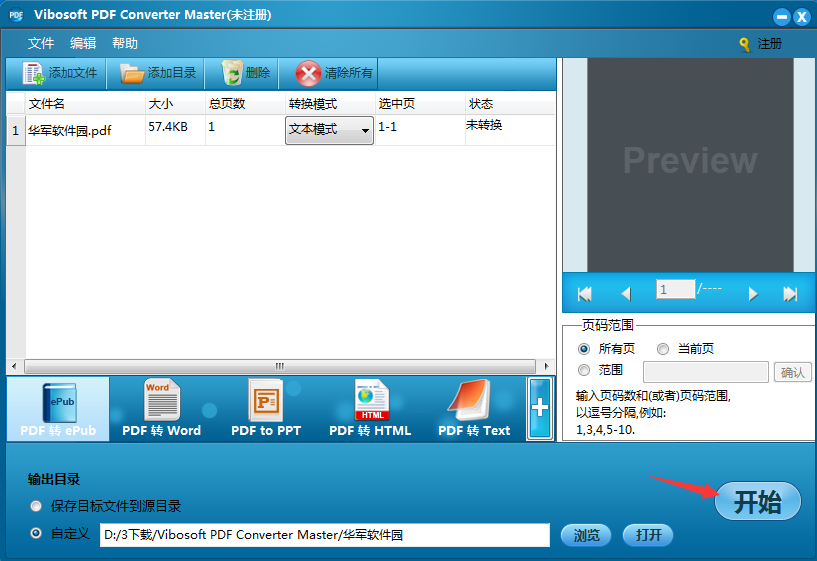Click the 大小 column header

click(175, 104)
